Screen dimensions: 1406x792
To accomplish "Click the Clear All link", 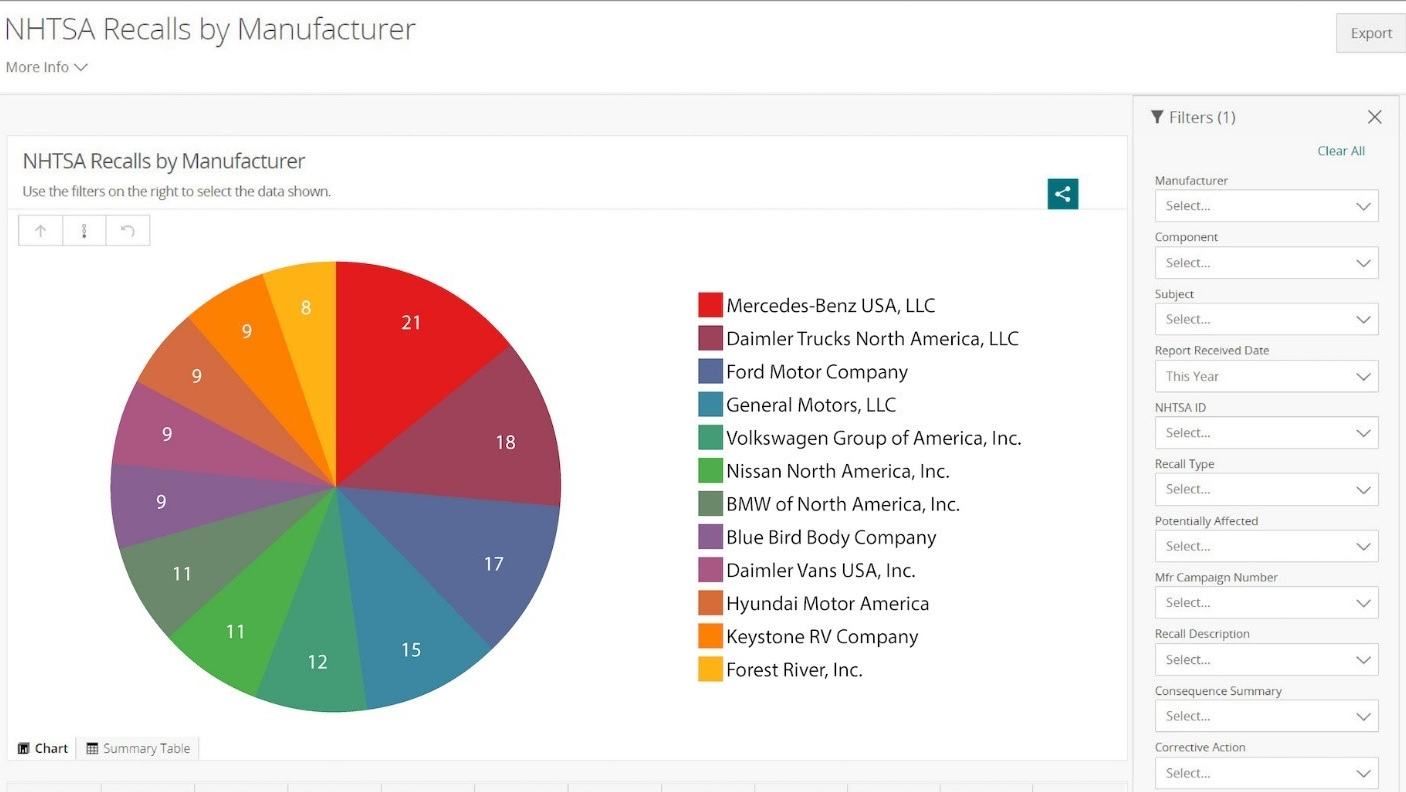I will click(x=1340, y=151).
